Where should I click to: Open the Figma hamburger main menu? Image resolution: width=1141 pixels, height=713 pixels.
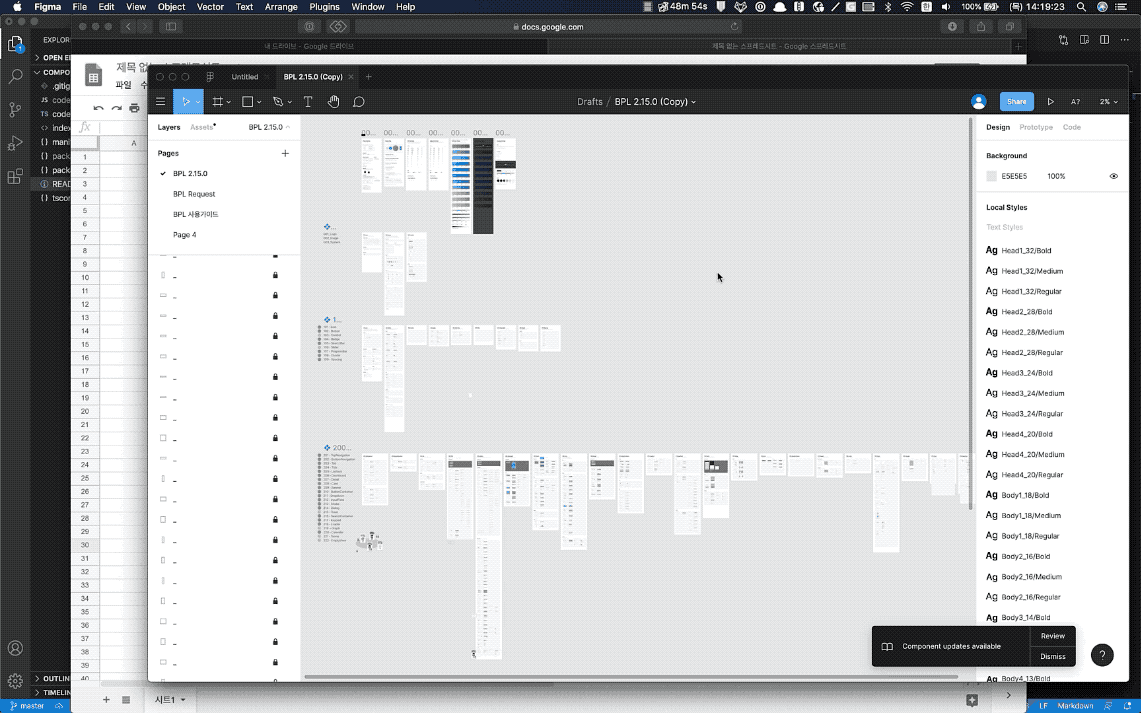pos(160,102)
